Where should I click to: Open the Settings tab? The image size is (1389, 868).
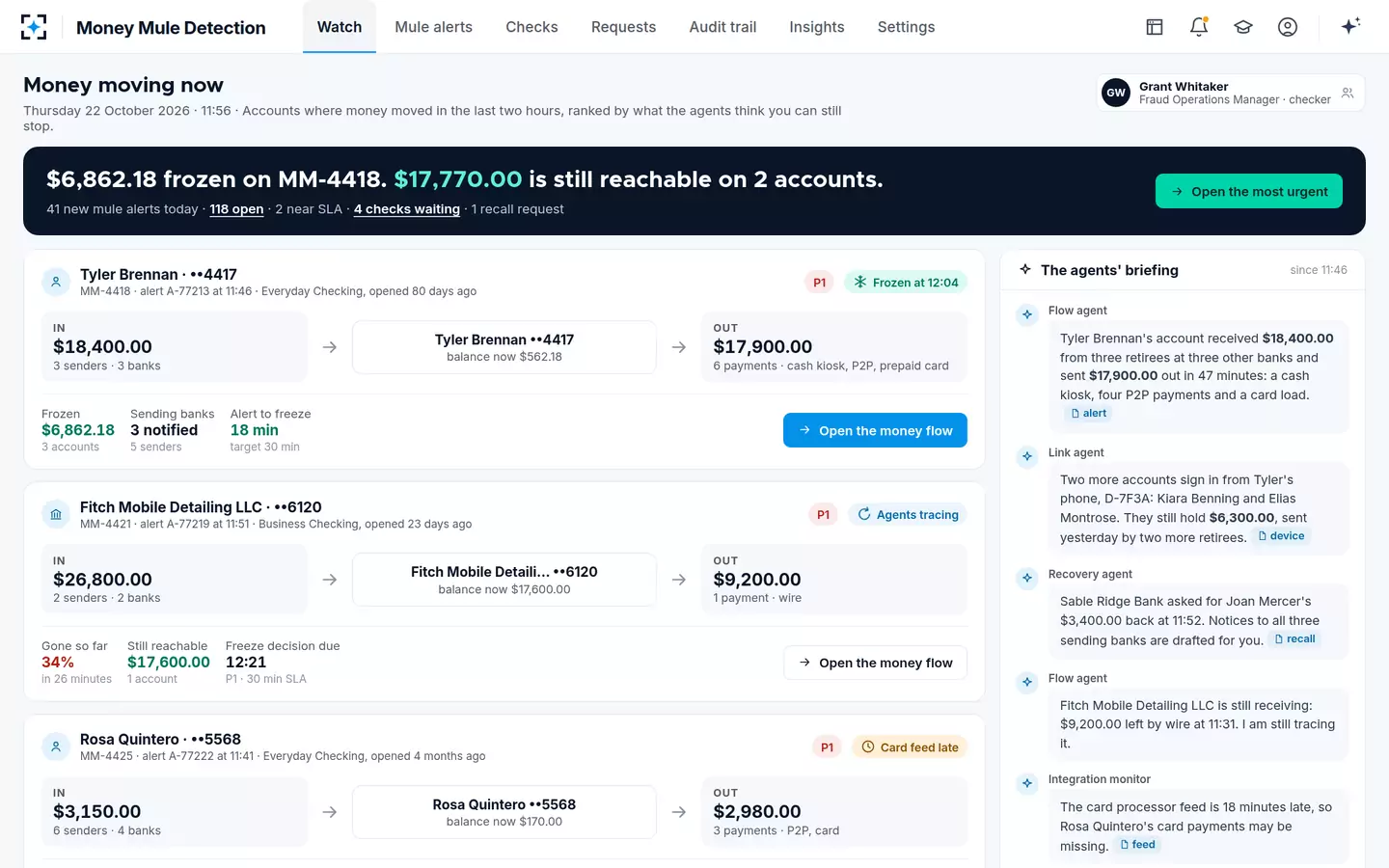(x=906, y=27)
